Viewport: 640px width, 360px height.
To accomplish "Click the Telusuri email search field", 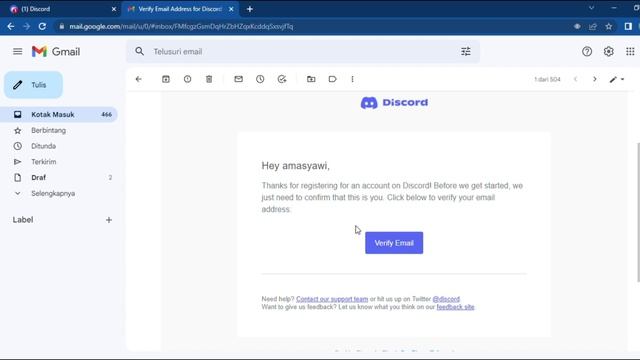I will coord(302,51).
